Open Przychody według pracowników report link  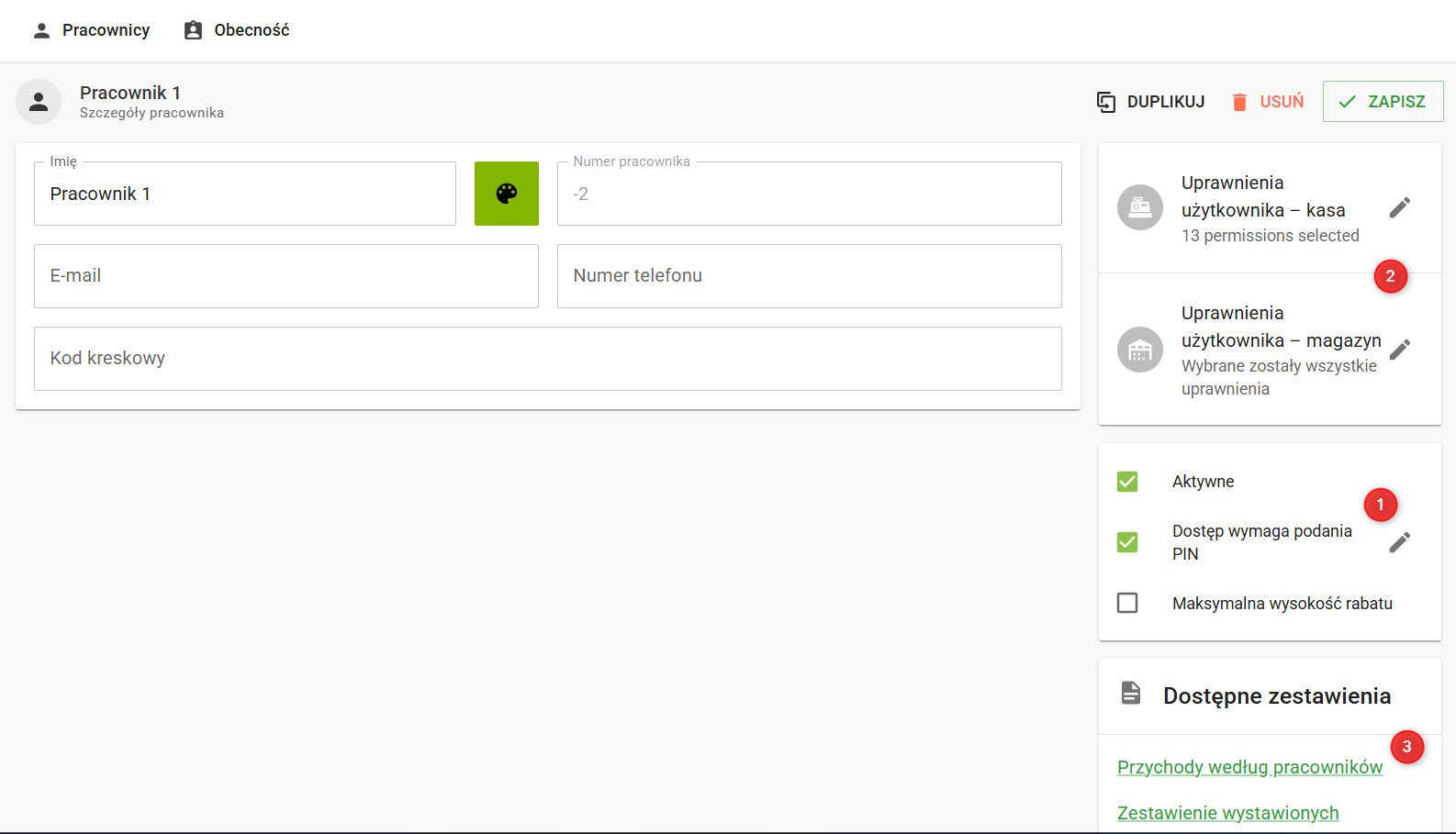tap(1249, 767)
